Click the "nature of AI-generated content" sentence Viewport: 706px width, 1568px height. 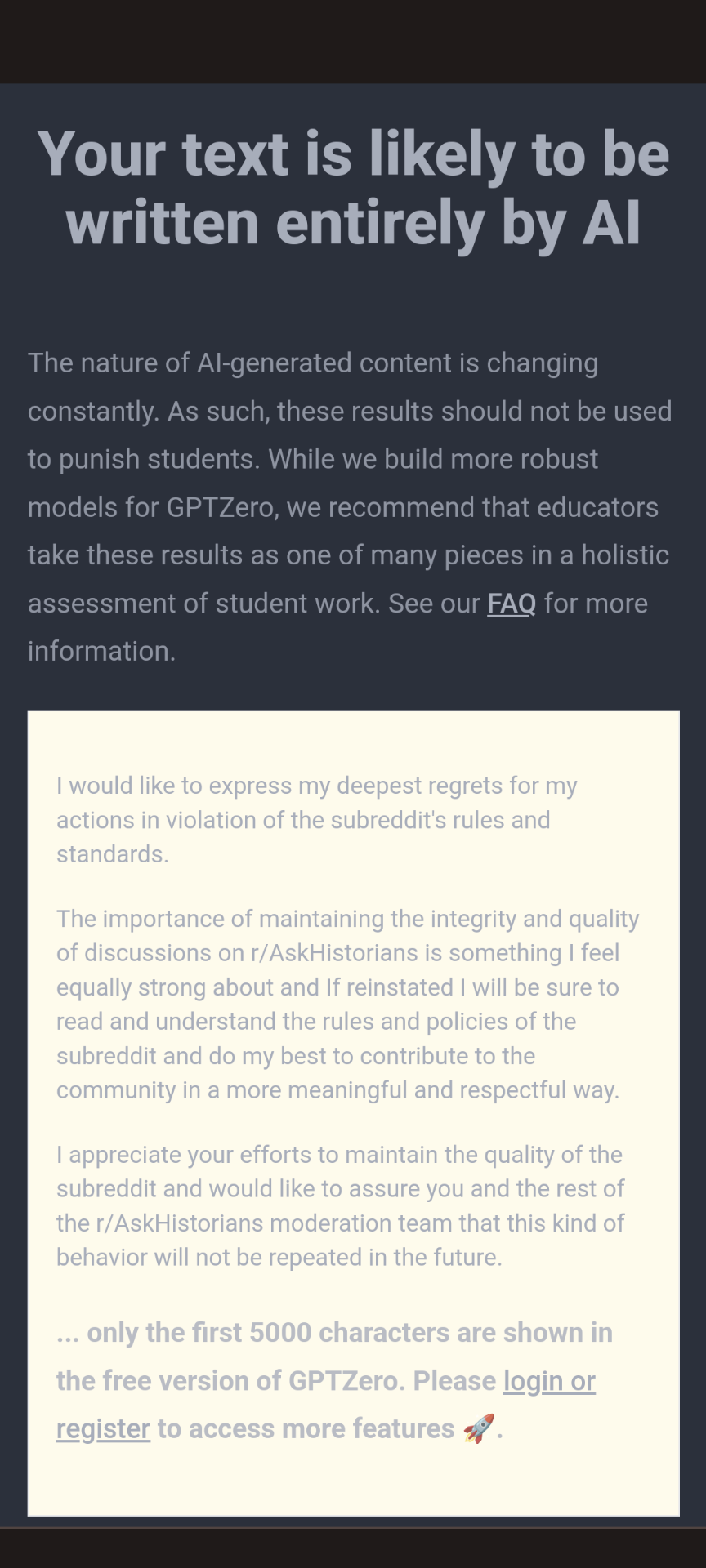(x=350, y=507)
